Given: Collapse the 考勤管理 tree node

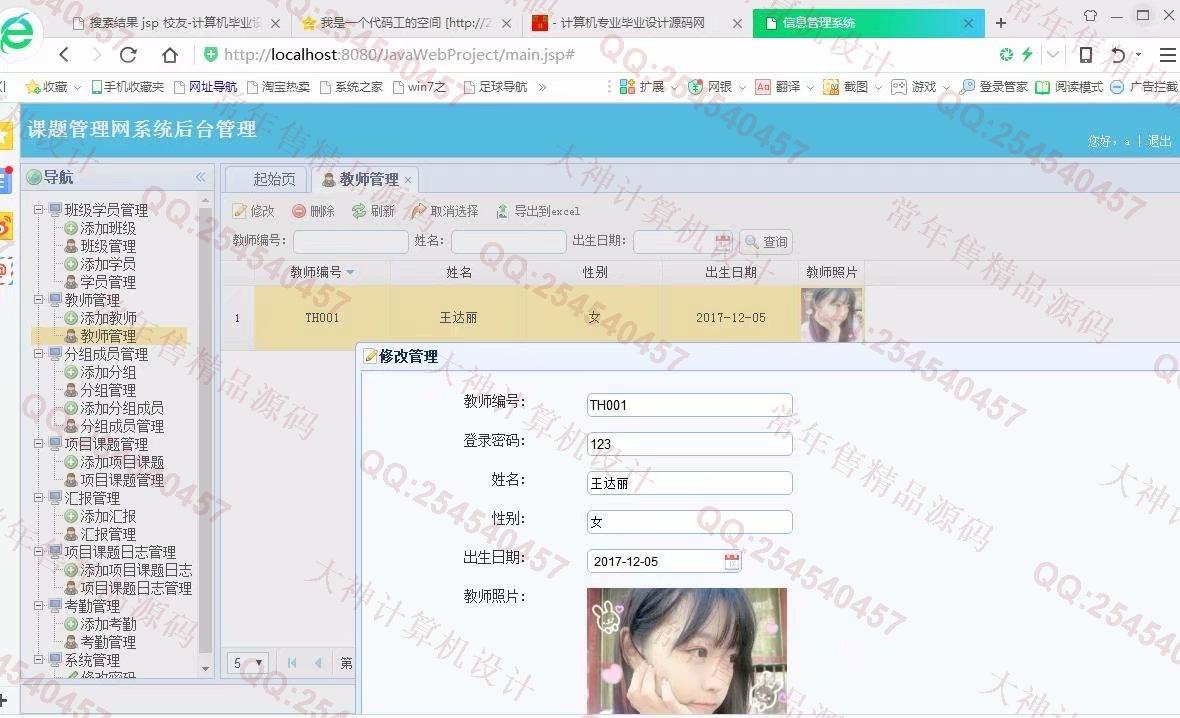Looking at the screenshot, I should (x=38, y=606).
